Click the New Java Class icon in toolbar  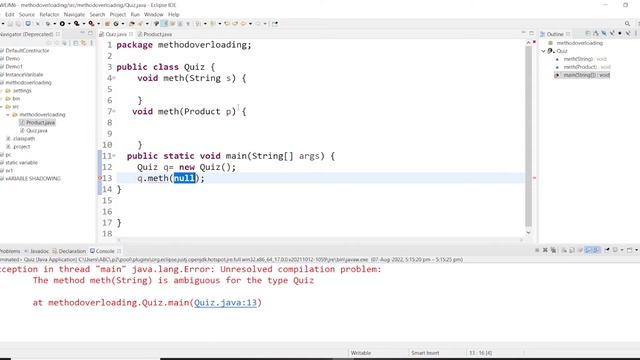116,24
